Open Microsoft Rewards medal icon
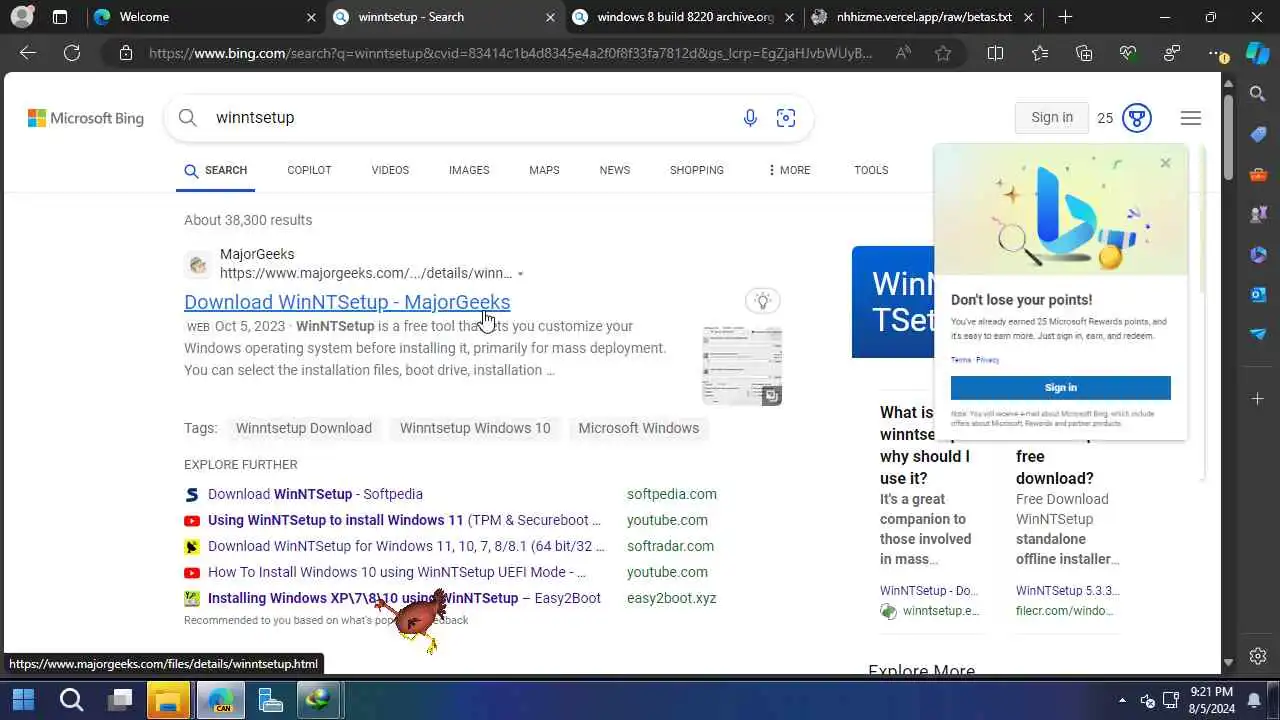 tap(1137, 118)
